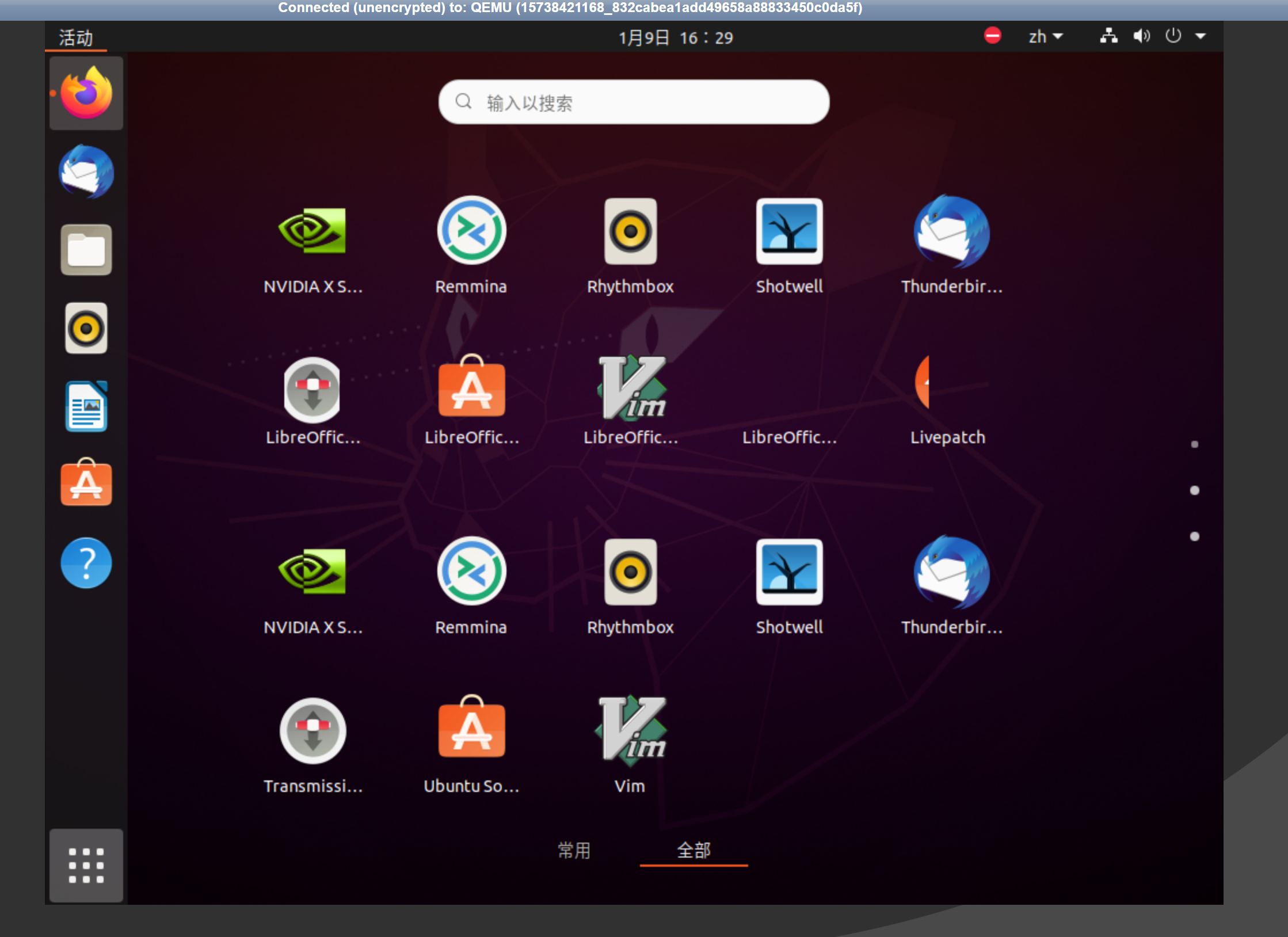Viewport: 1288px width, 937px height.
Task: Switch to the 全部 tab
Action: click(693, 850)
